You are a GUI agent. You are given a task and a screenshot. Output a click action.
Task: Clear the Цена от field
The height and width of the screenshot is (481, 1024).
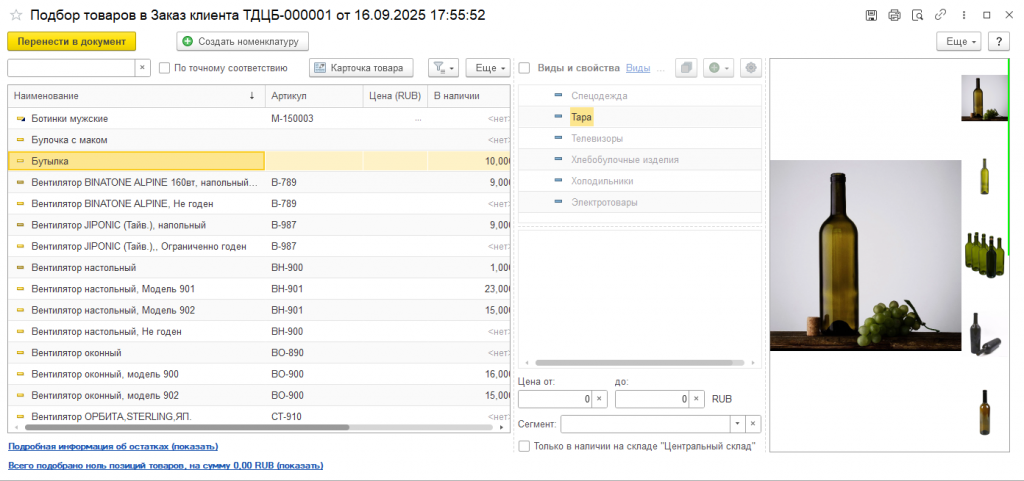pos(600,399)
